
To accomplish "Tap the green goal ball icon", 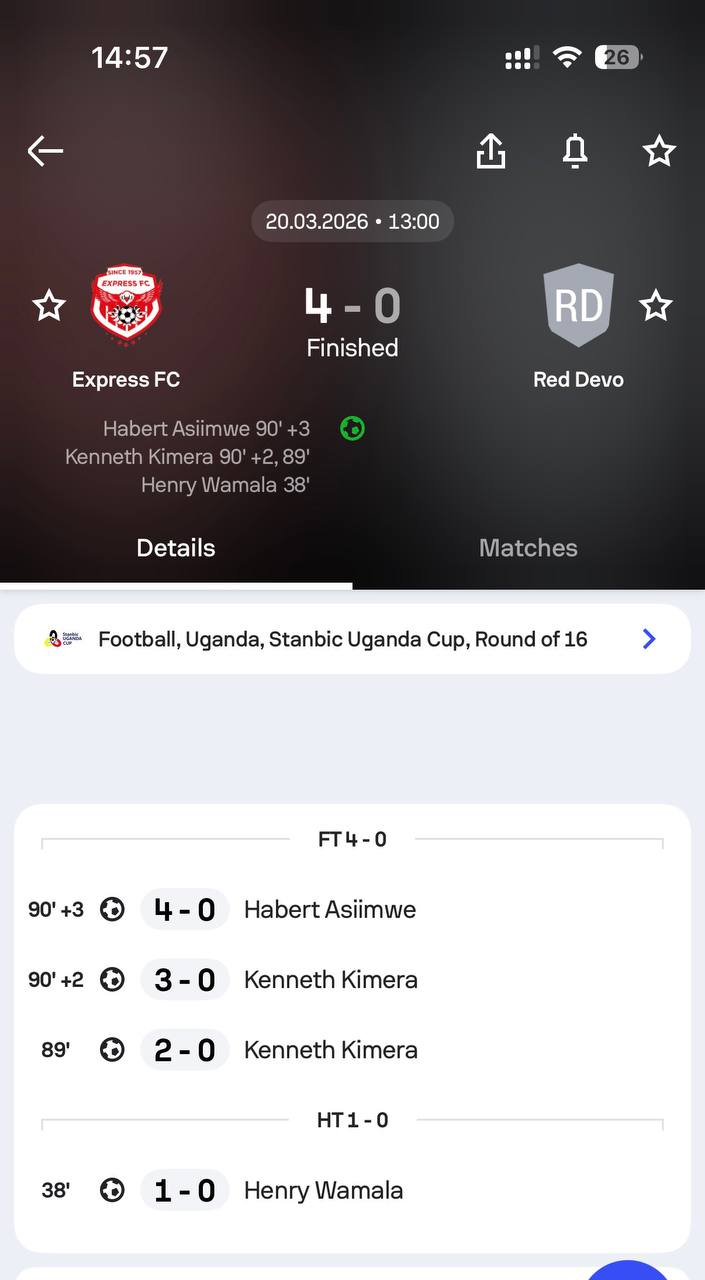I will (x=352, y=429).
